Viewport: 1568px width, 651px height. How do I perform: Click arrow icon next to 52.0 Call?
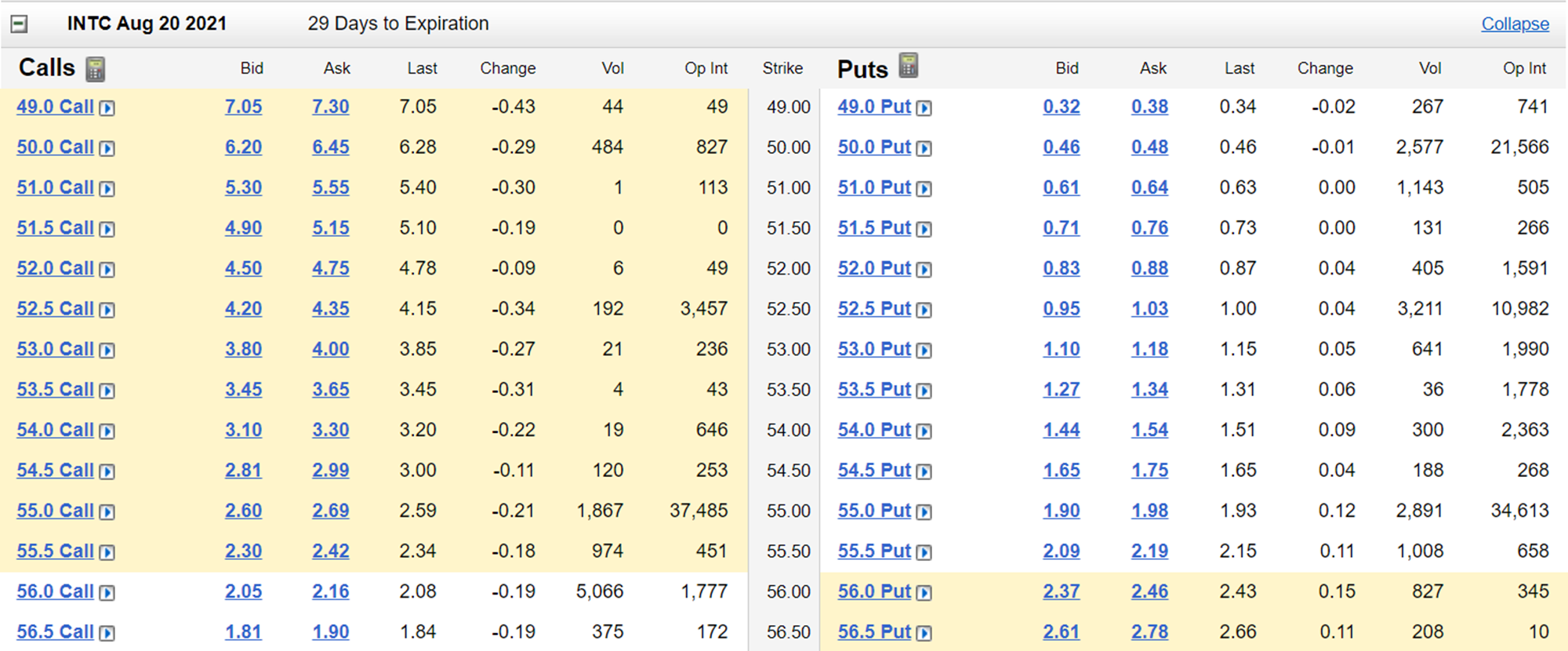(107, 270)
